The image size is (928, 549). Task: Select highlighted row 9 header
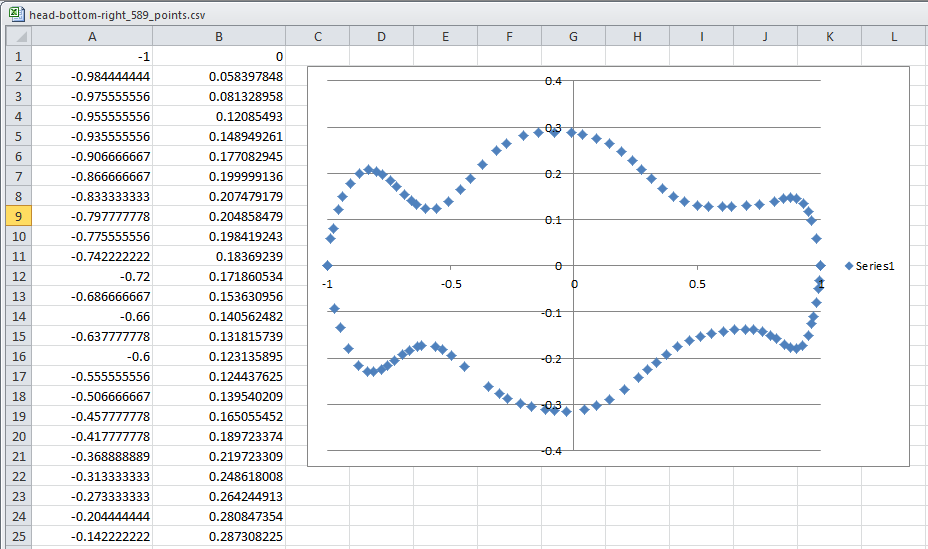[19, 216]
